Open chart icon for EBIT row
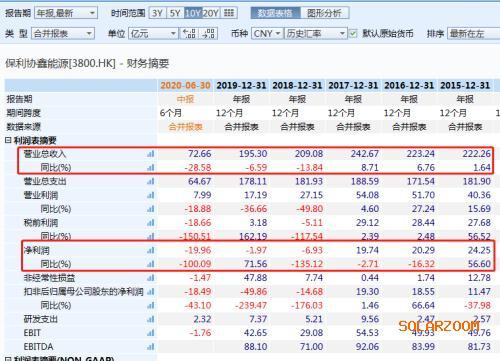The height and width of the screenshot is (361, 500). (x=151, y=333)
